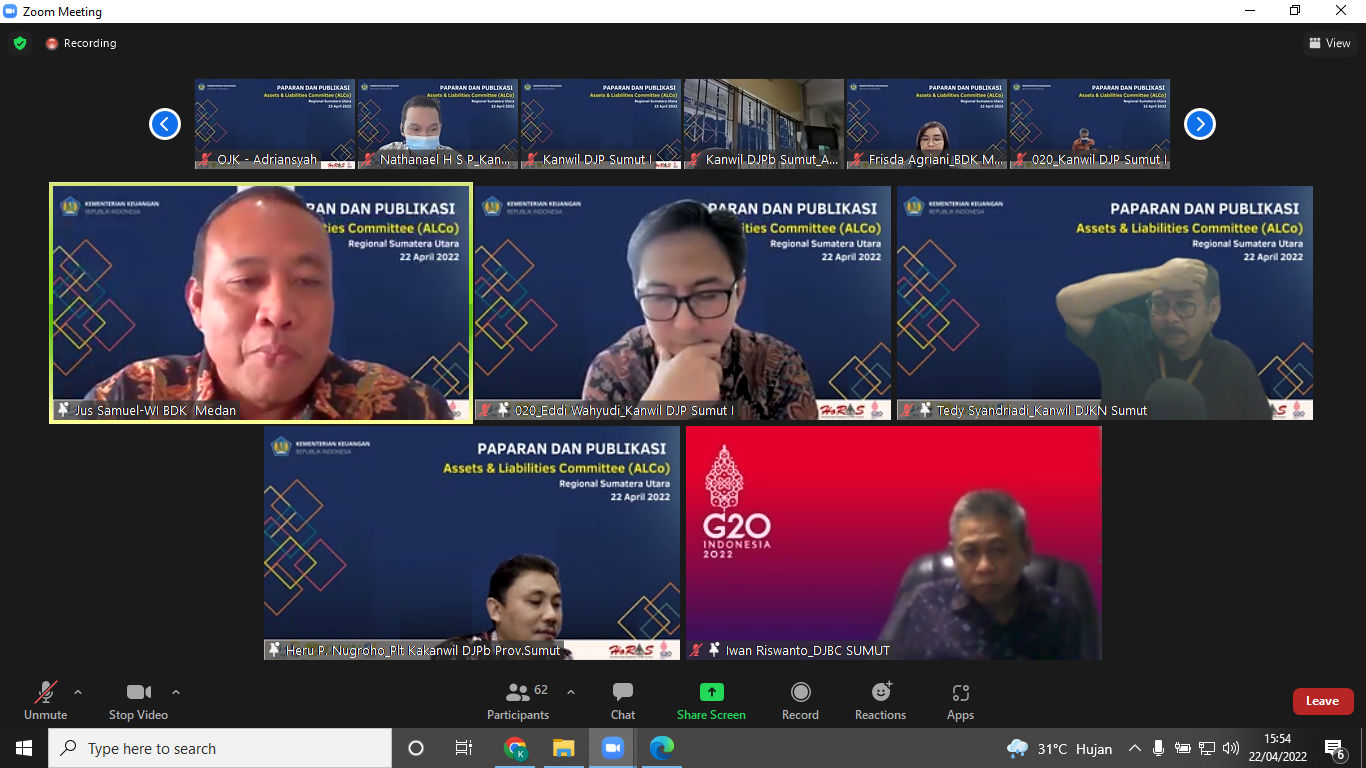The width and height of the screenshot is (1366, 768).
Task: Open the Participants list
Action: pyautogui.click(x=518, y=701)
